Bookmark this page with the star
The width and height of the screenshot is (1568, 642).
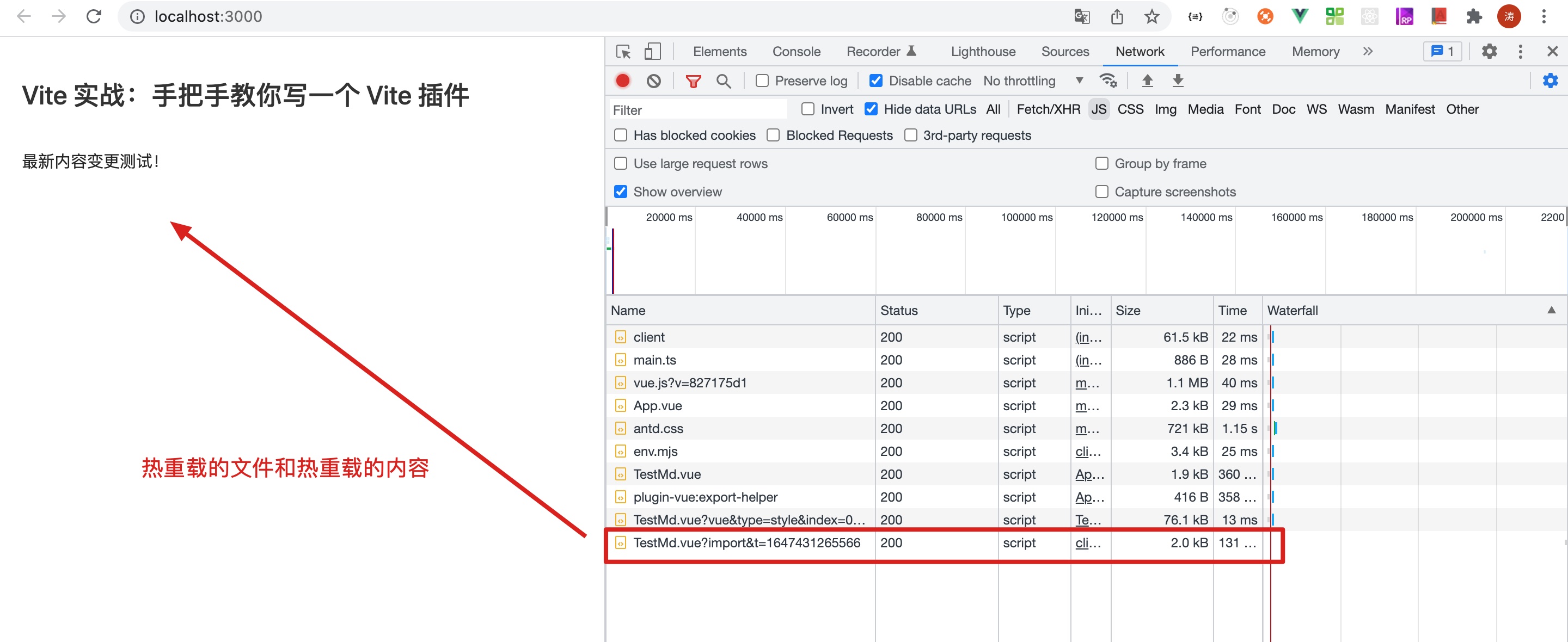(x=1151, y=16)
